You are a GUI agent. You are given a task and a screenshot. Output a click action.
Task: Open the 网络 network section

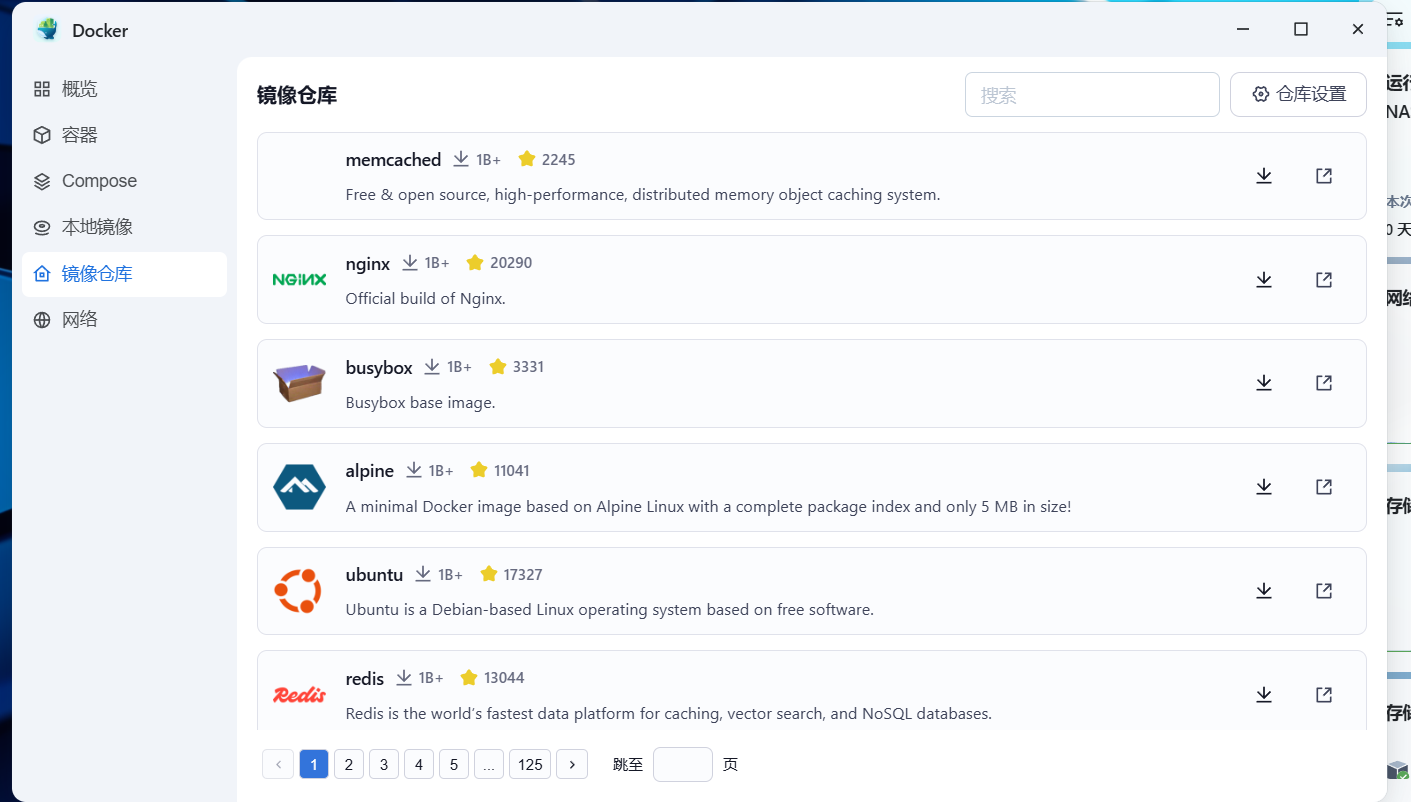point(124,320)
